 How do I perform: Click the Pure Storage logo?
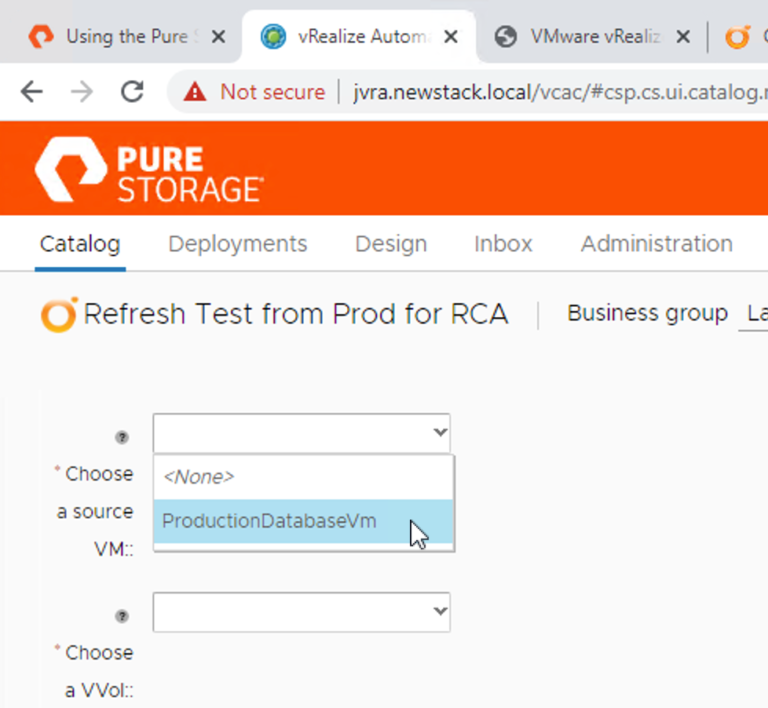point(148,171)
